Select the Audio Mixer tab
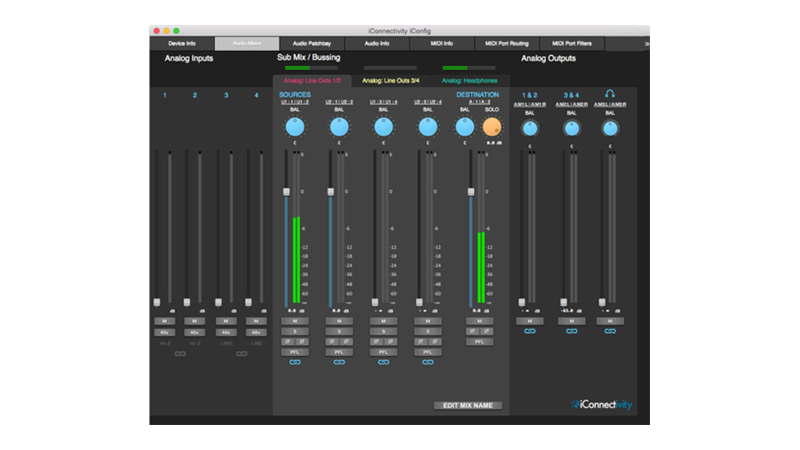The width and height of the screenshot is (800, 450). point(247,43)
